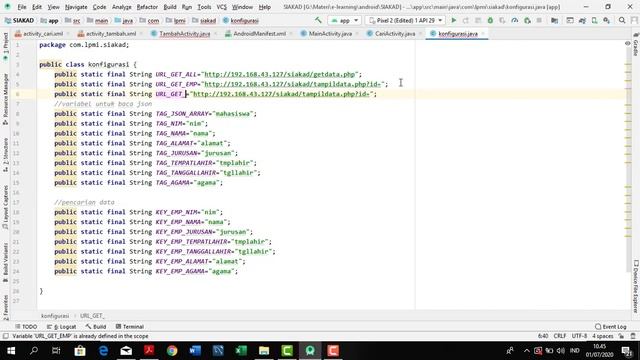Open the Event Log
The image size is (640, 360).
[x=611, y=327]
